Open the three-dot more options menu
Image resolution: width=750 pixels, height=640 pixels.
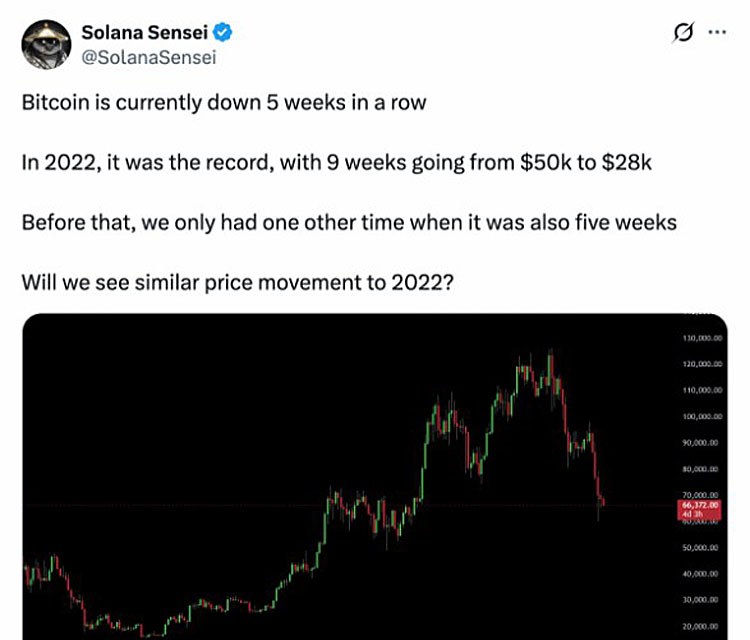pos(717,32)
